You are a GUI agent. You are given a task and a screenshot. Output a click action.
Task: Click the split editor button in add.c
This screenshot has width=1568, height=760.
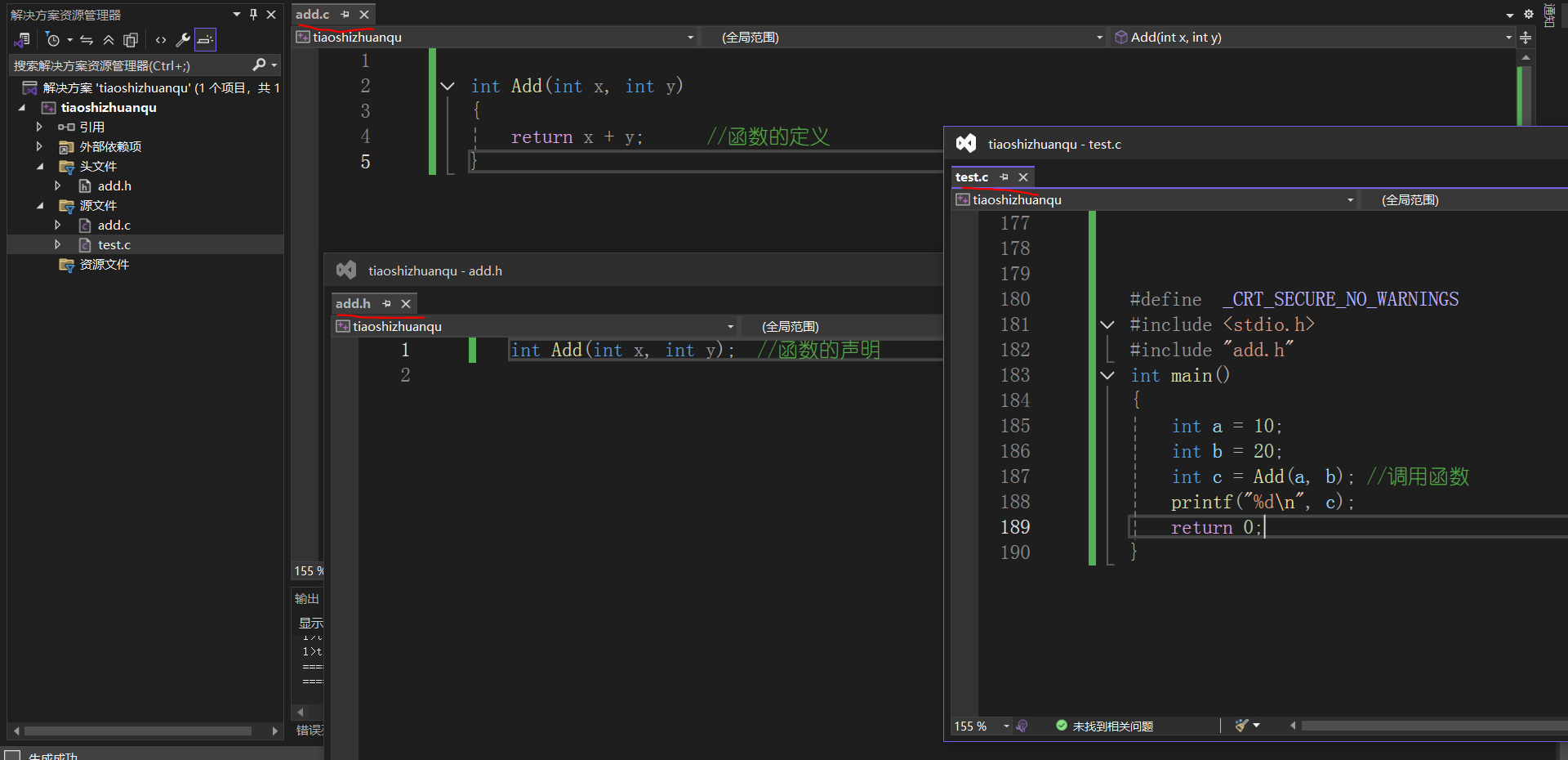click(x=1525, y=38)
